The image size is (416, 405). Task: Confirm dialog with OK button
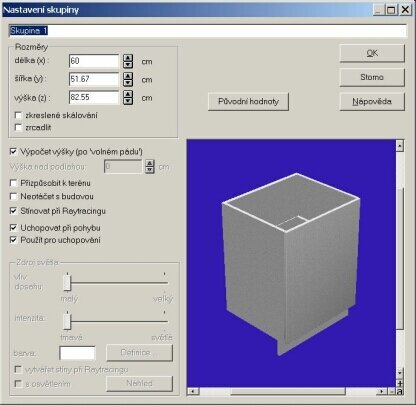coord(372,53)
